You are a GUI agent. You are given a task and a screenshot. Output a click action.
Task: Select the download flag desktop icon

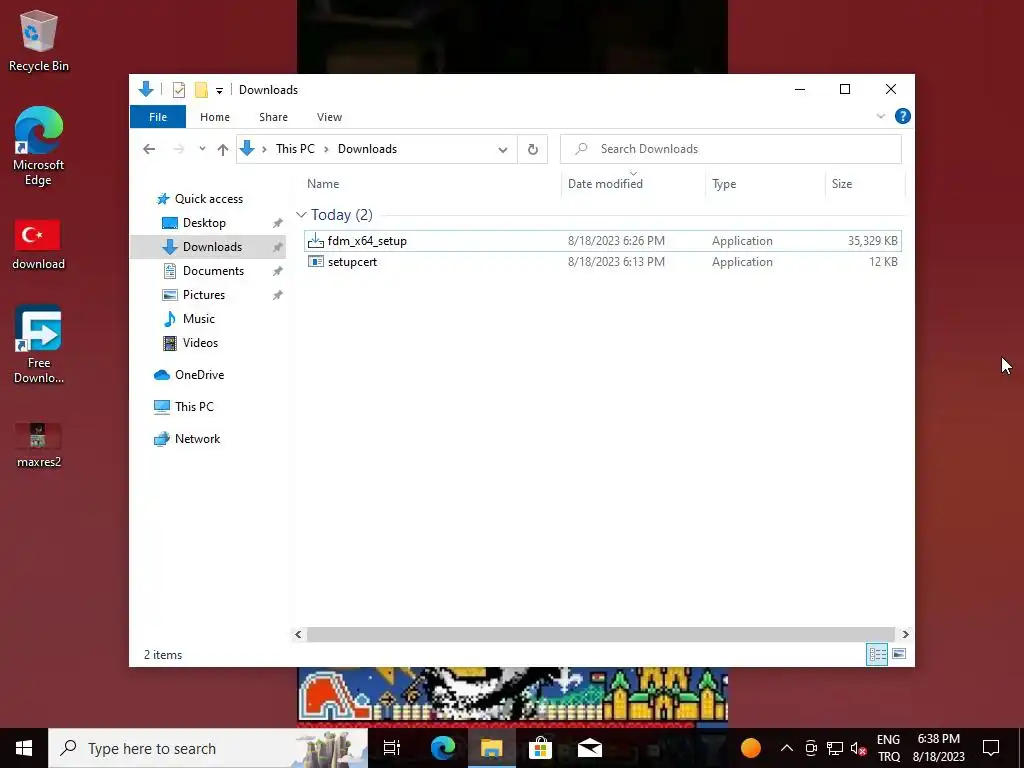[38, 244]
